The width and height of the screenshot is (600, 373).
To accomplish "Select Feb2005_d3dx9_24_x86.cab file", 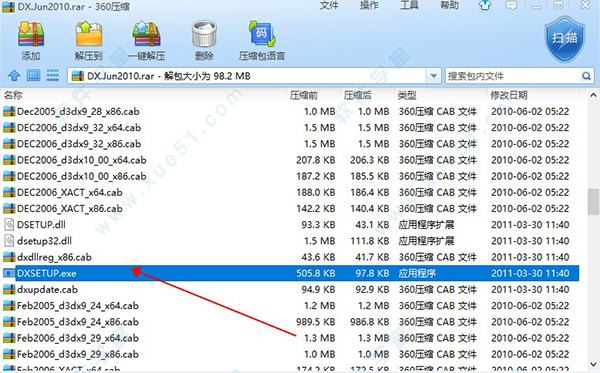I will point(78,322).
